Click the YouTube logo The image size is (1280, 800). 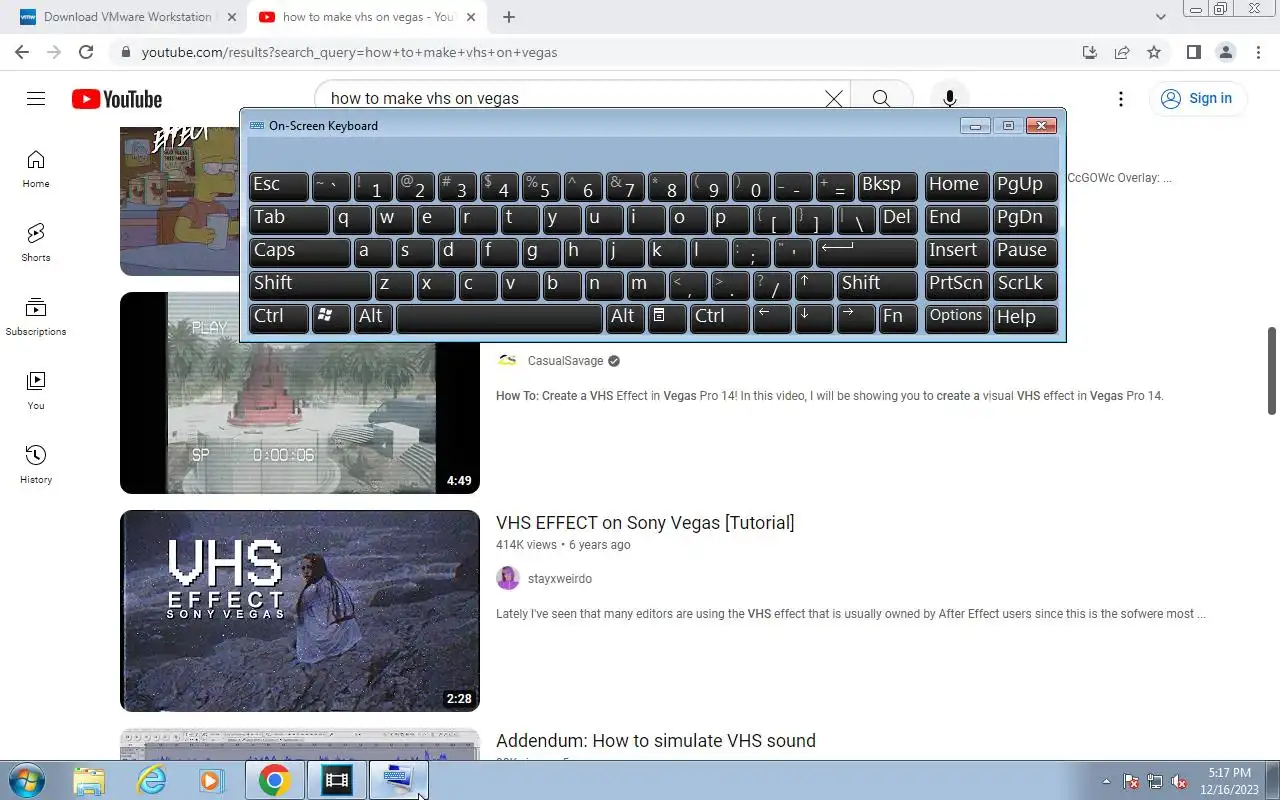click(117, 99)
